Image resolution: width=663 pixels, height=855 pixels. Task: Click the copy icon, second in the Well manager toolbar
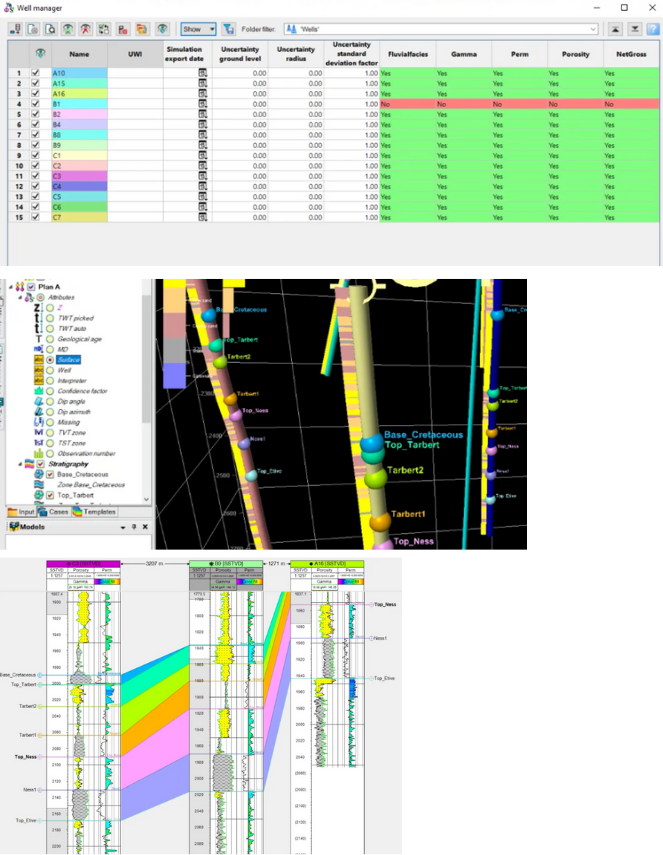tap(33, 29)
